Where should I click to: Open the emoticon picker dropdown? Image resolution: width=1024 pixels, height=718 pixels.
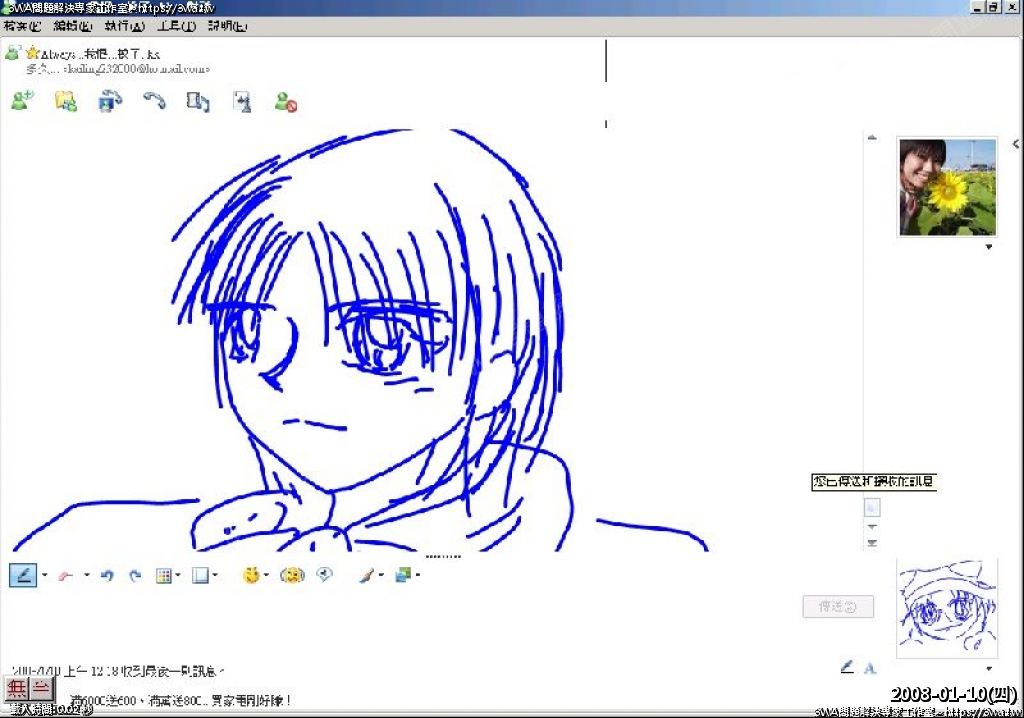(x=267, y=575)
